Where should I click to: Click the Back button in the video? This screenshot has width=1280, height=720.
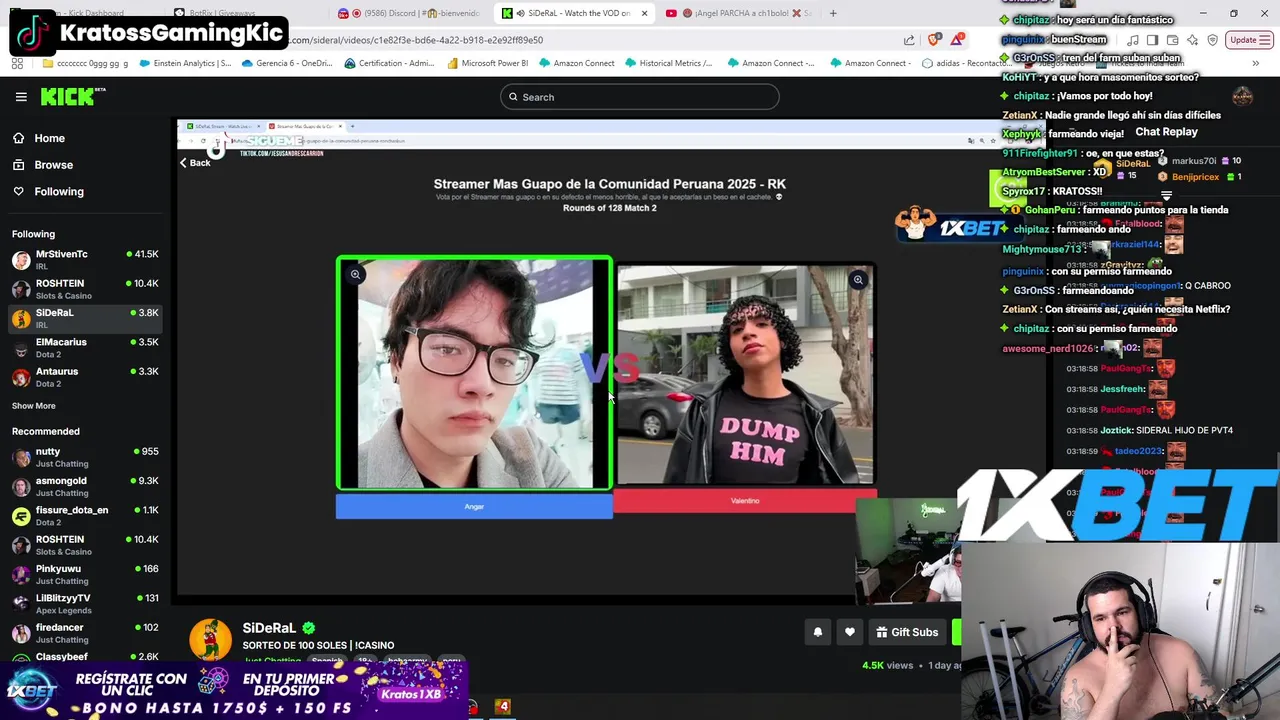coord(195,162)
